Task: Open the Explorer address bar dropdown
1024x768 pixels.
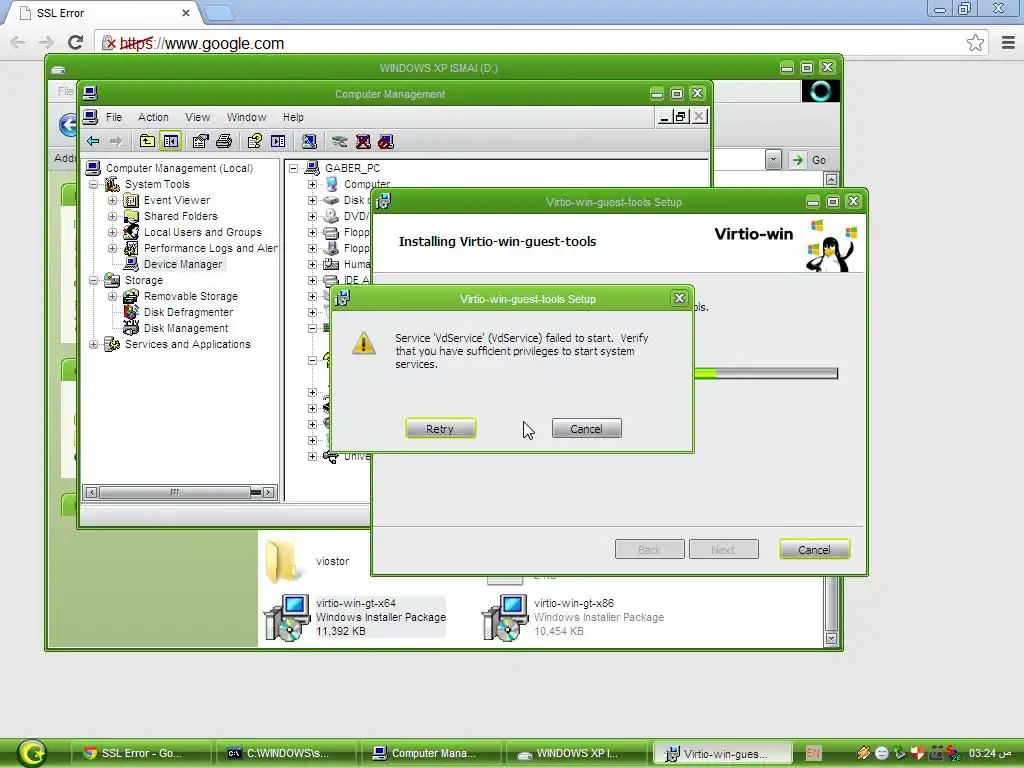Action: pos(773,159)
